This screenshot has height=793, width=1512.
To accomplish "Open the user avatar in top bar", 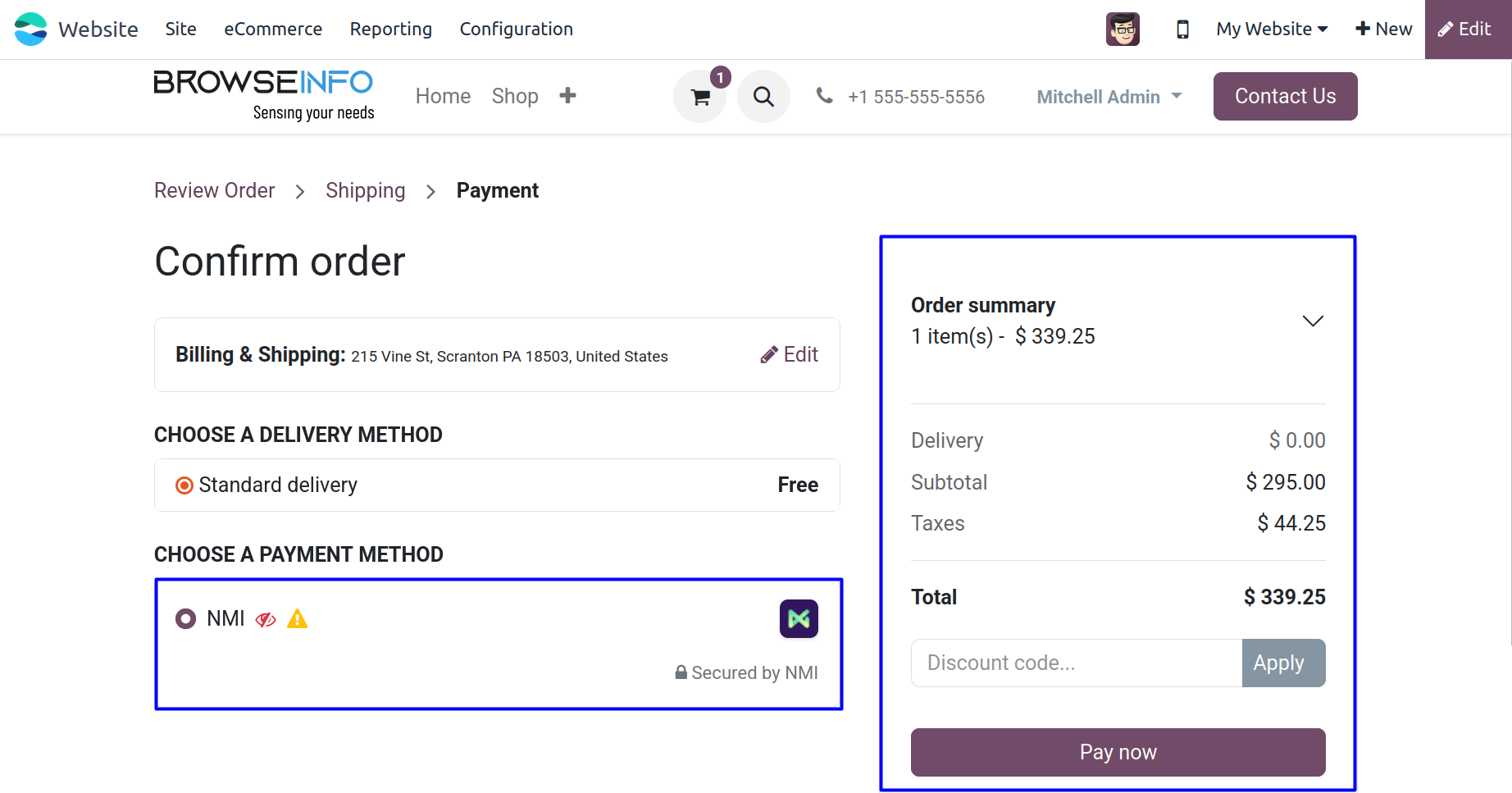I will coord(1123,30).
